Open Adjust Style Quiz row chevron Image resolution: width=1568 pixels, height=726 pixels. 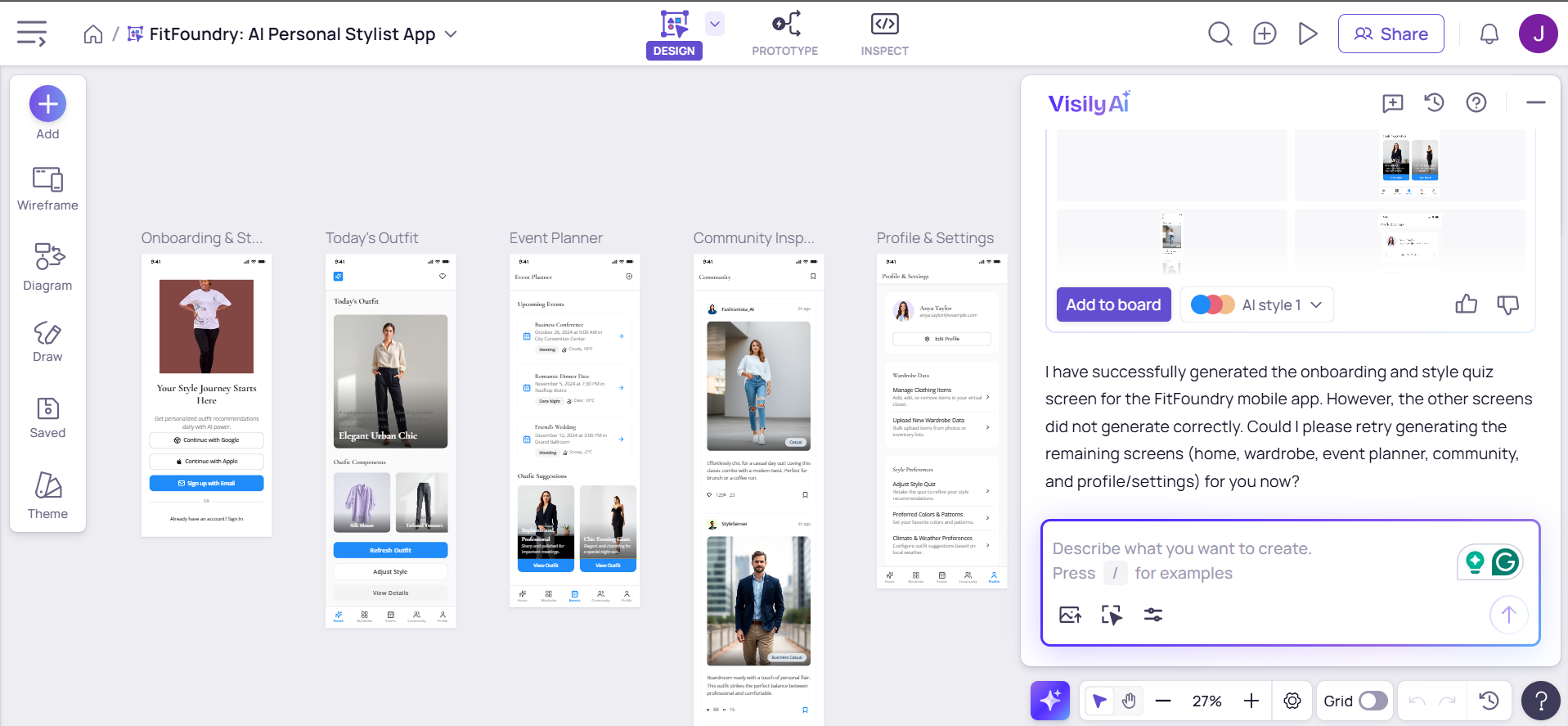tap(988, 491)
